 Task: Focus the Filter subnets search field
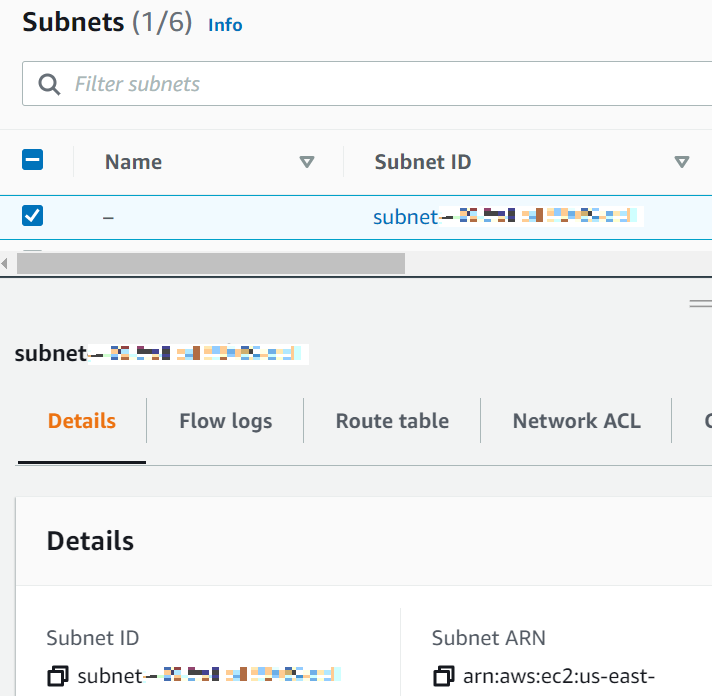pos(380,84)
